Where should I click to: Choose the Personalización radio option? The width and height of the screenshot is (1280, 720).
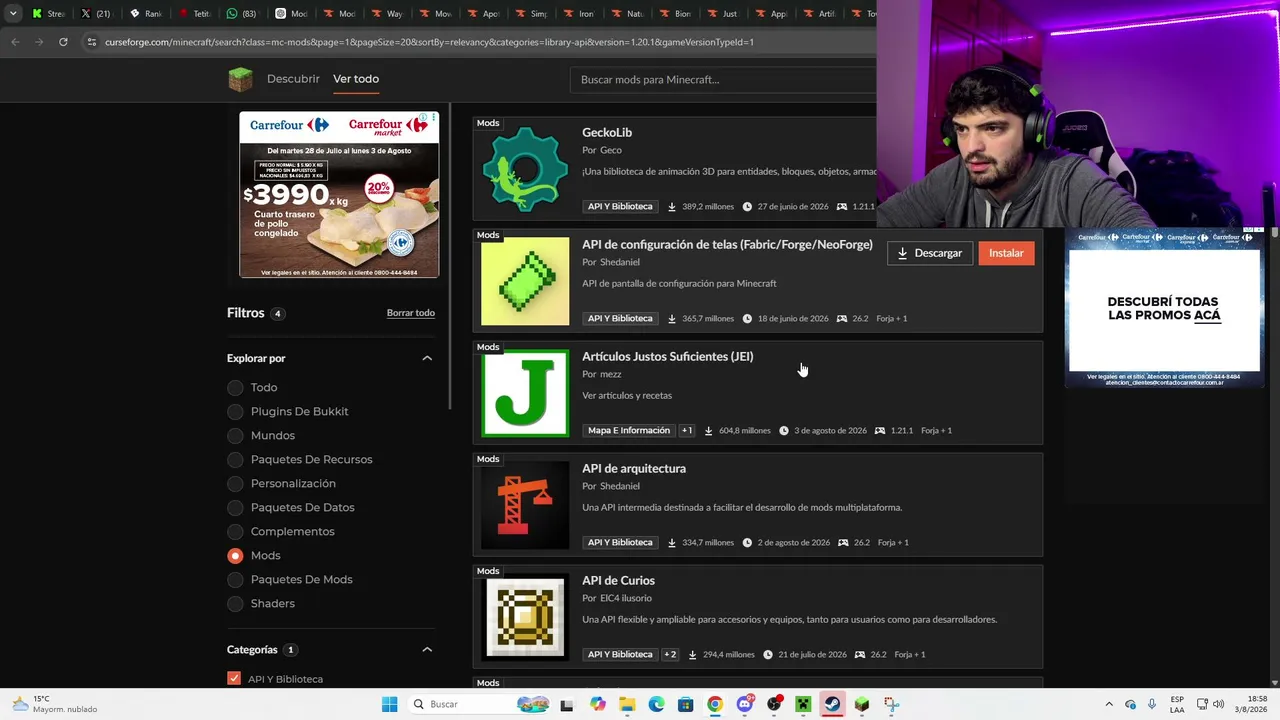[235, 483]
